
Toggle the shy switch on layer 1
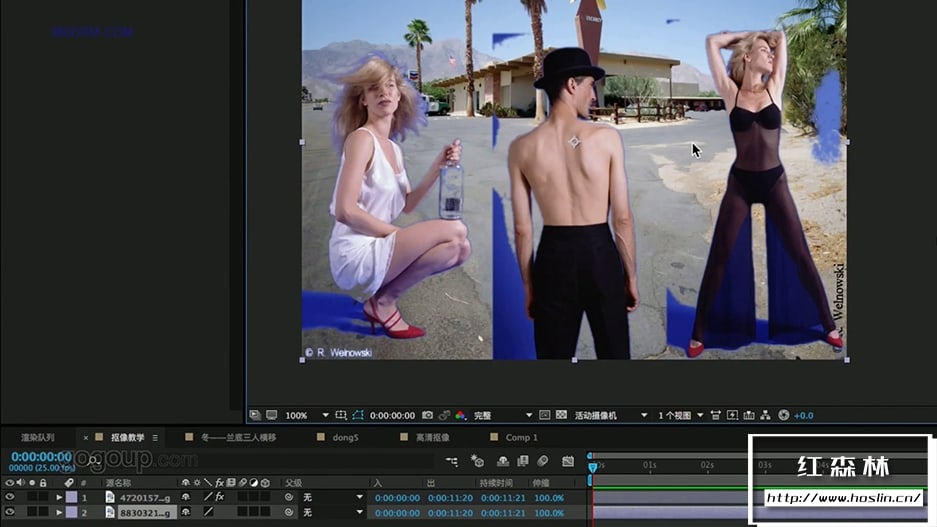(x=186, y=497)
